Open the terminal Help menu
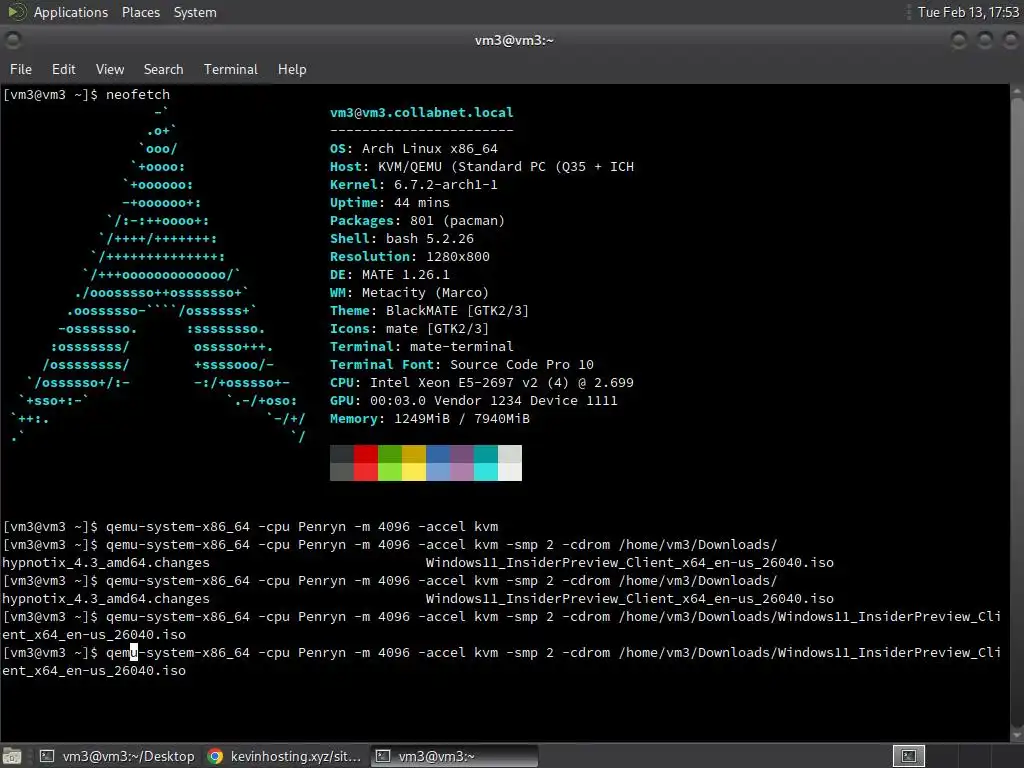This screenshot has width=1024, height=768. point(292,69)
